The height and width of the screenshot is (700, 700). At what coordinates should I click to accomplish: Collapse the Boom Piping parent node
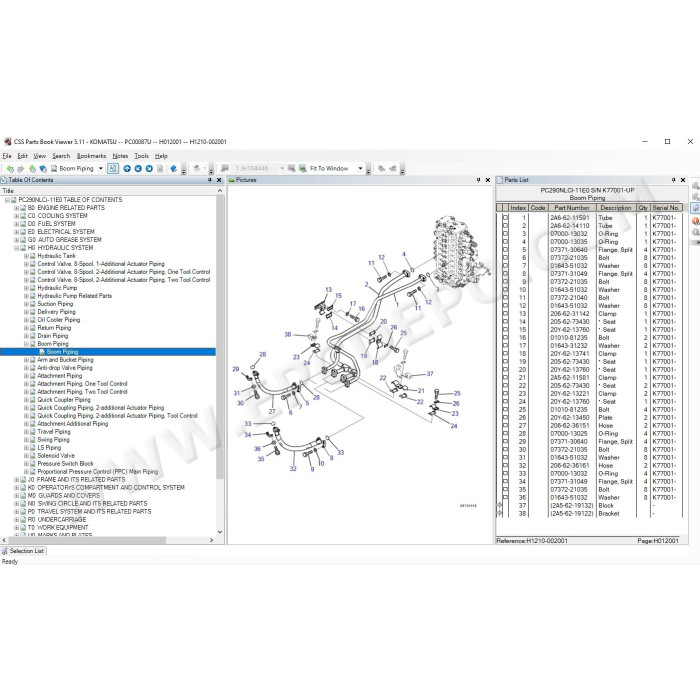click(x=26, y=344)
